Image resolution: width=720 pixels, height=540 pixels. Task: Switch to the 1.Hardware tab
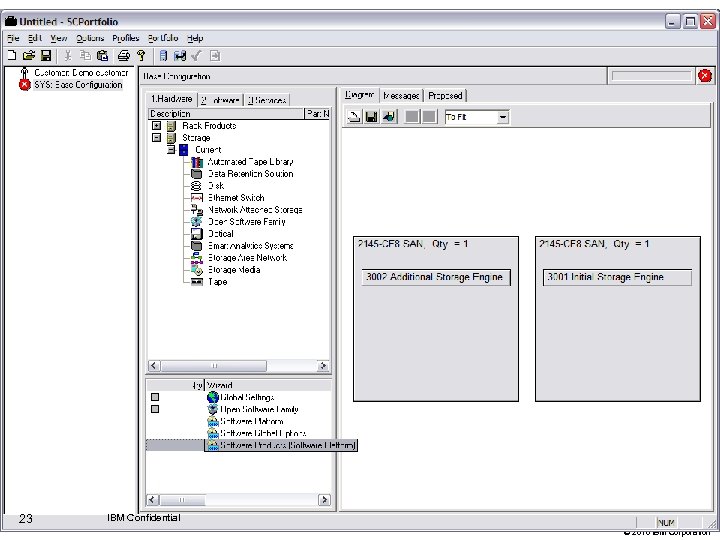pos(171,99)
